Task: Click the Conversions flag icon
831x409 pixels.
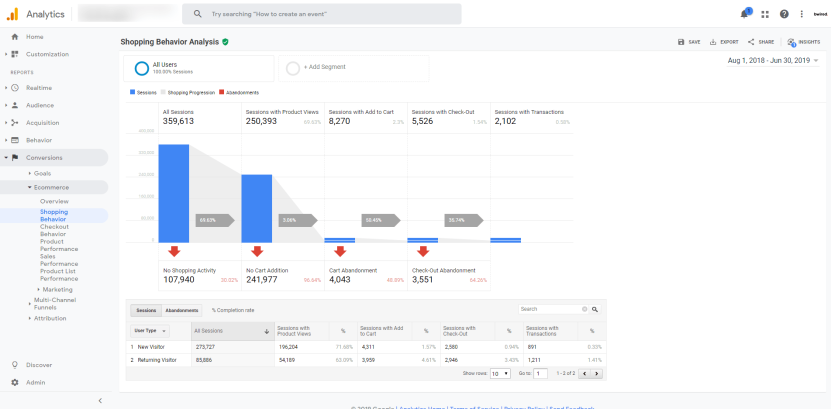Action: click(15, 158)
